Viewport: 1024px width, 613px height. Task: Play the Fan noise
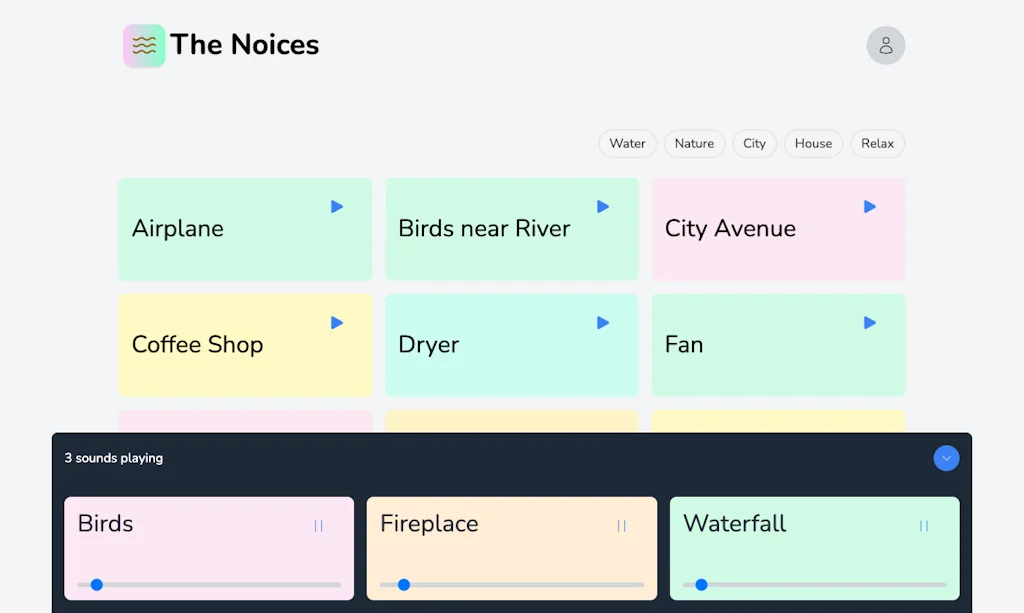pyautogui.click(x=868, y=322)
